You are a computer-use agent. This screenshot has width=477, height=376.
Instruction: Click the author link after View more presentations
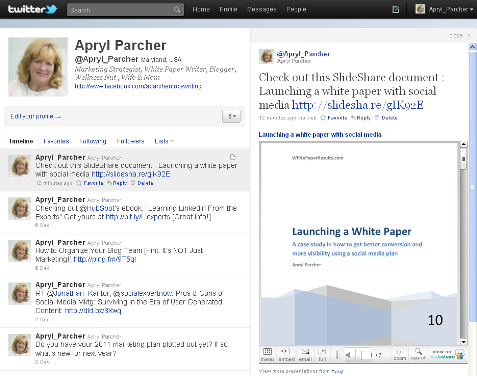(337, 371)
